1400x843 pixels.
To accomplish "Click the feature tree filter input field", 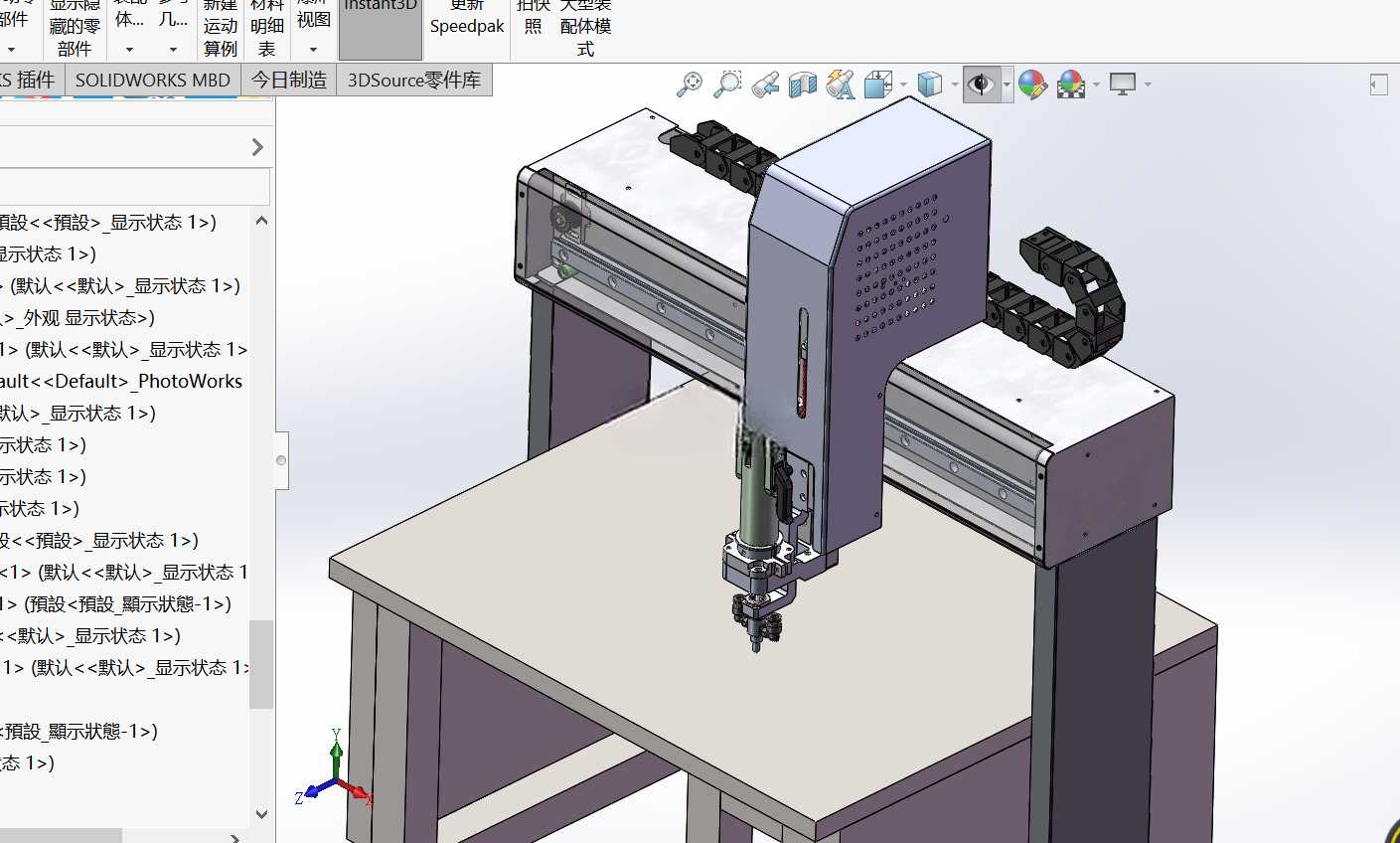I will click(x=134, y=187).
